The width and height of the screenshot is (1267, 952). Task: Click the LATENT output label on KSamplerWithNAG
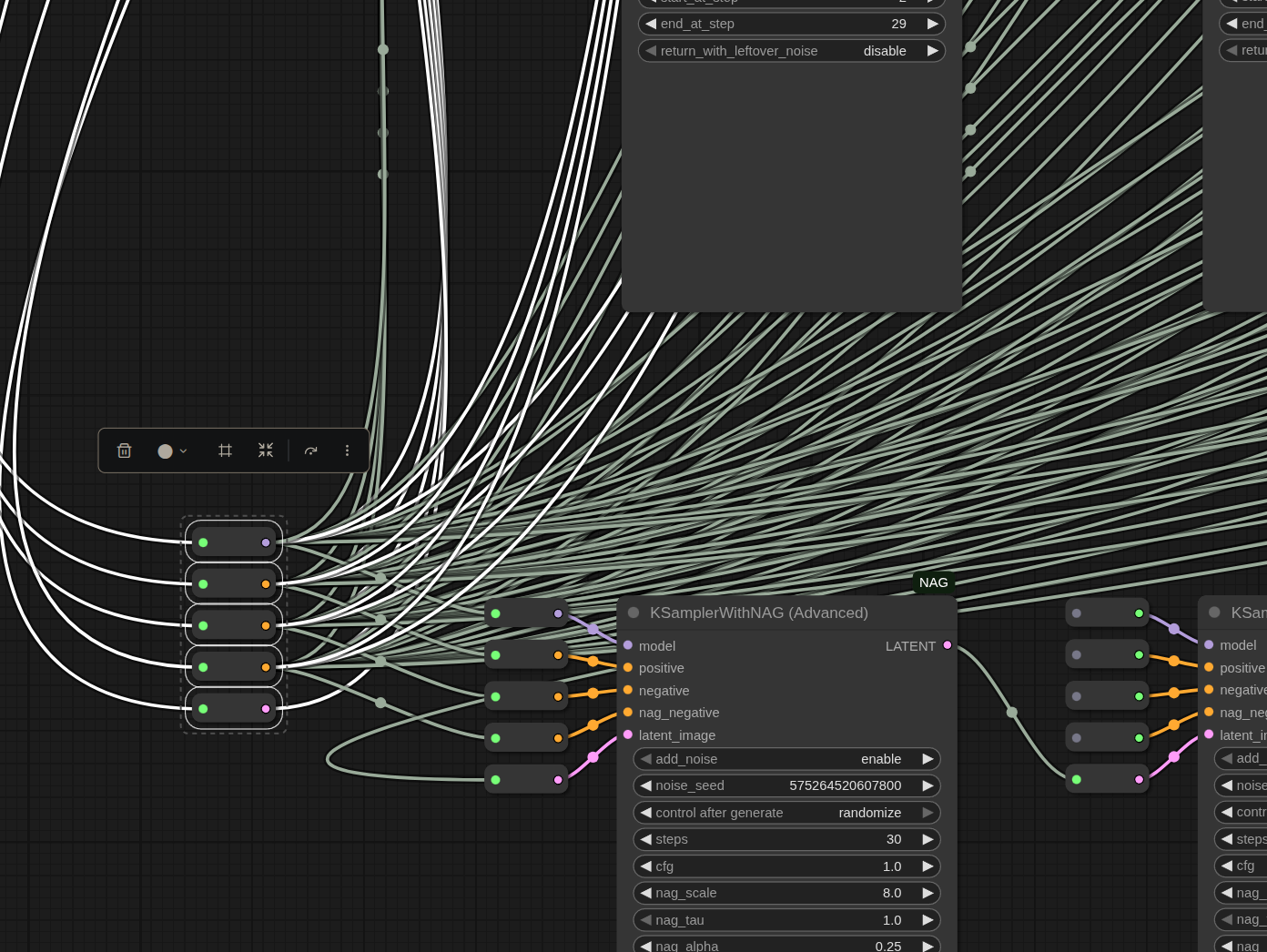click(910, 646)
